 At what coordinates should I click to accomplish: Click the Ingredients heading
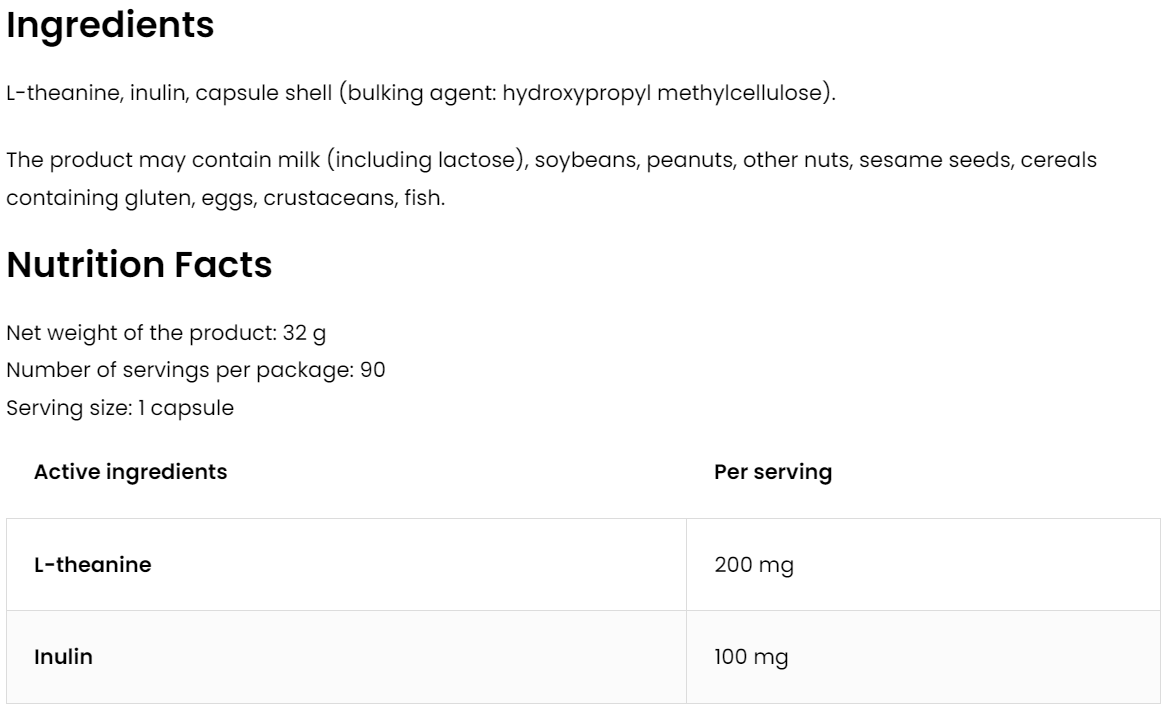[x=110, y=27]
